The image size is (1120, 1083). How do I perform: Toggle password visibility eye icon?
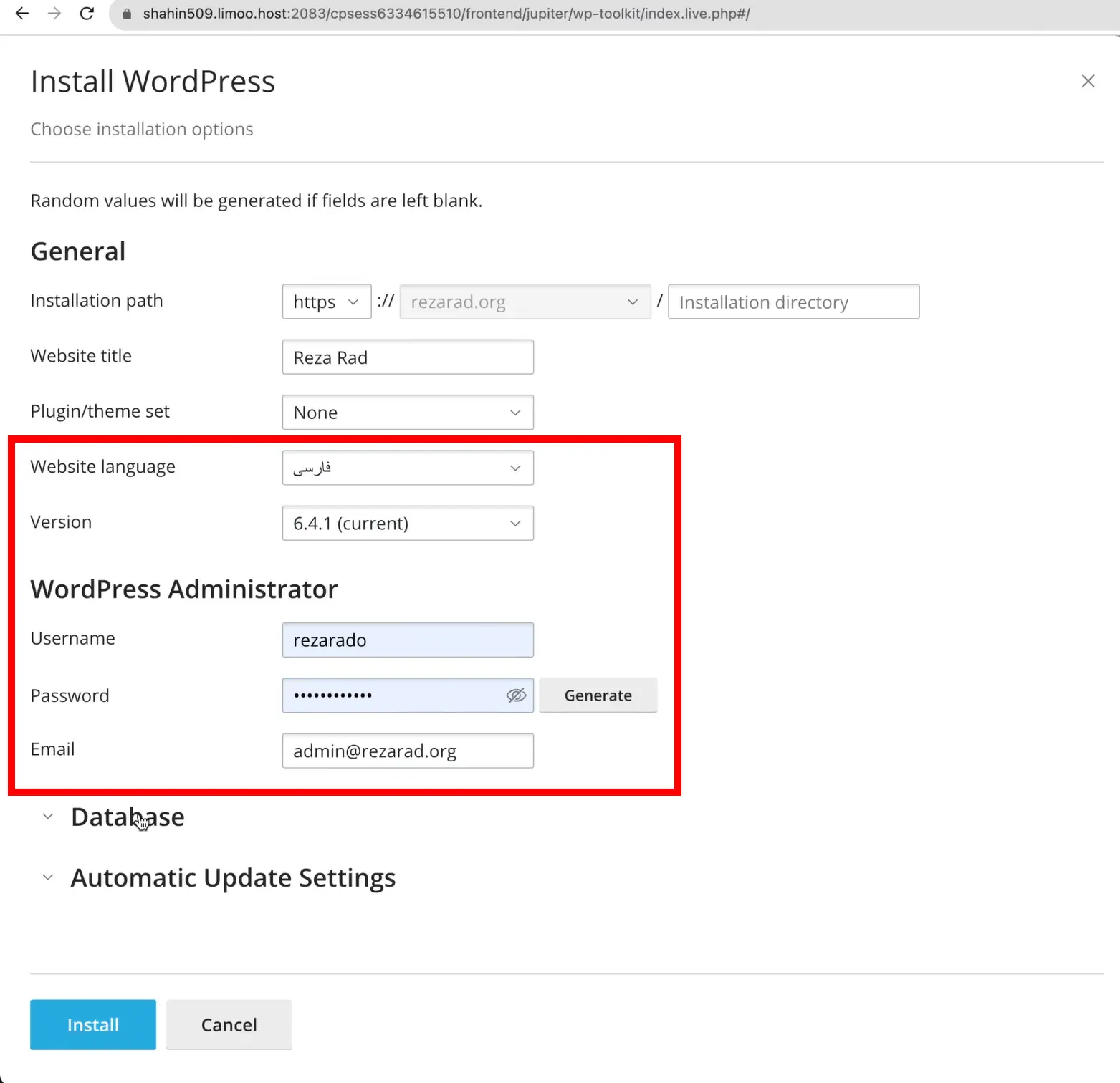(x=516, y=695)
